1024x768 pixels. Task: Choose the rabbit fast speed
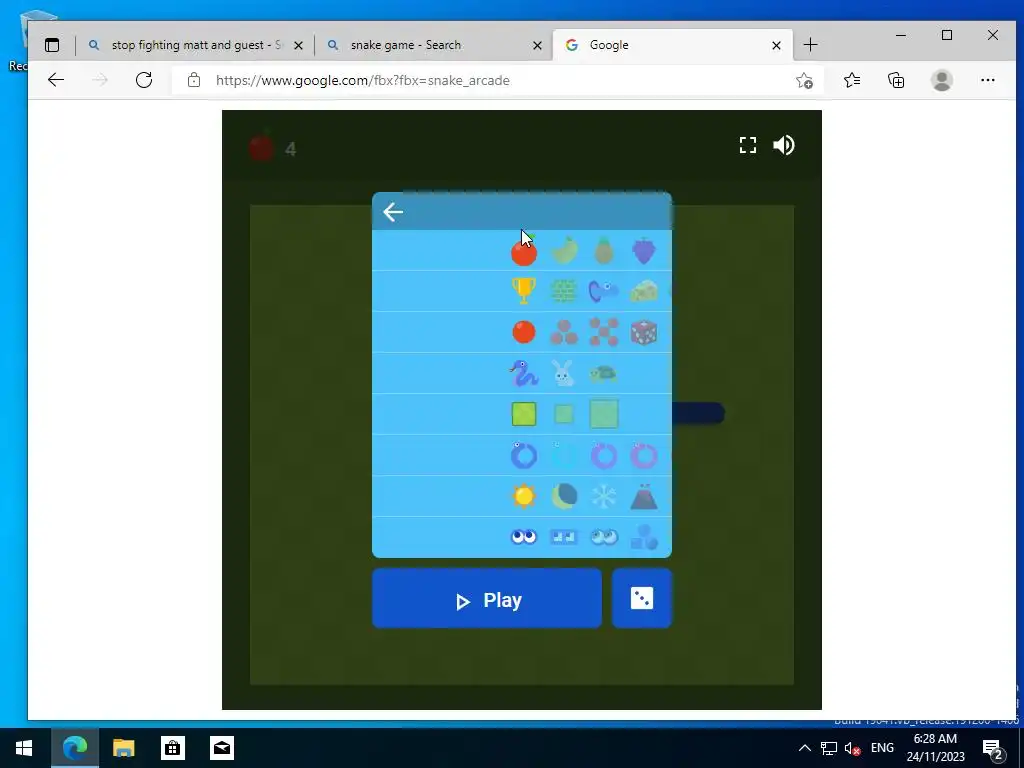click(x=563, y=374)
